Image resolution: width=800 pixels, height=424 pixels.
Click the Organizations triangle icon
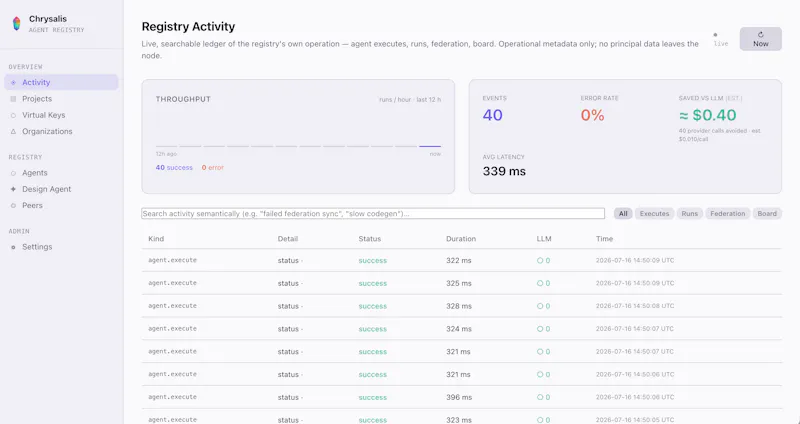[x=13, y=132]
